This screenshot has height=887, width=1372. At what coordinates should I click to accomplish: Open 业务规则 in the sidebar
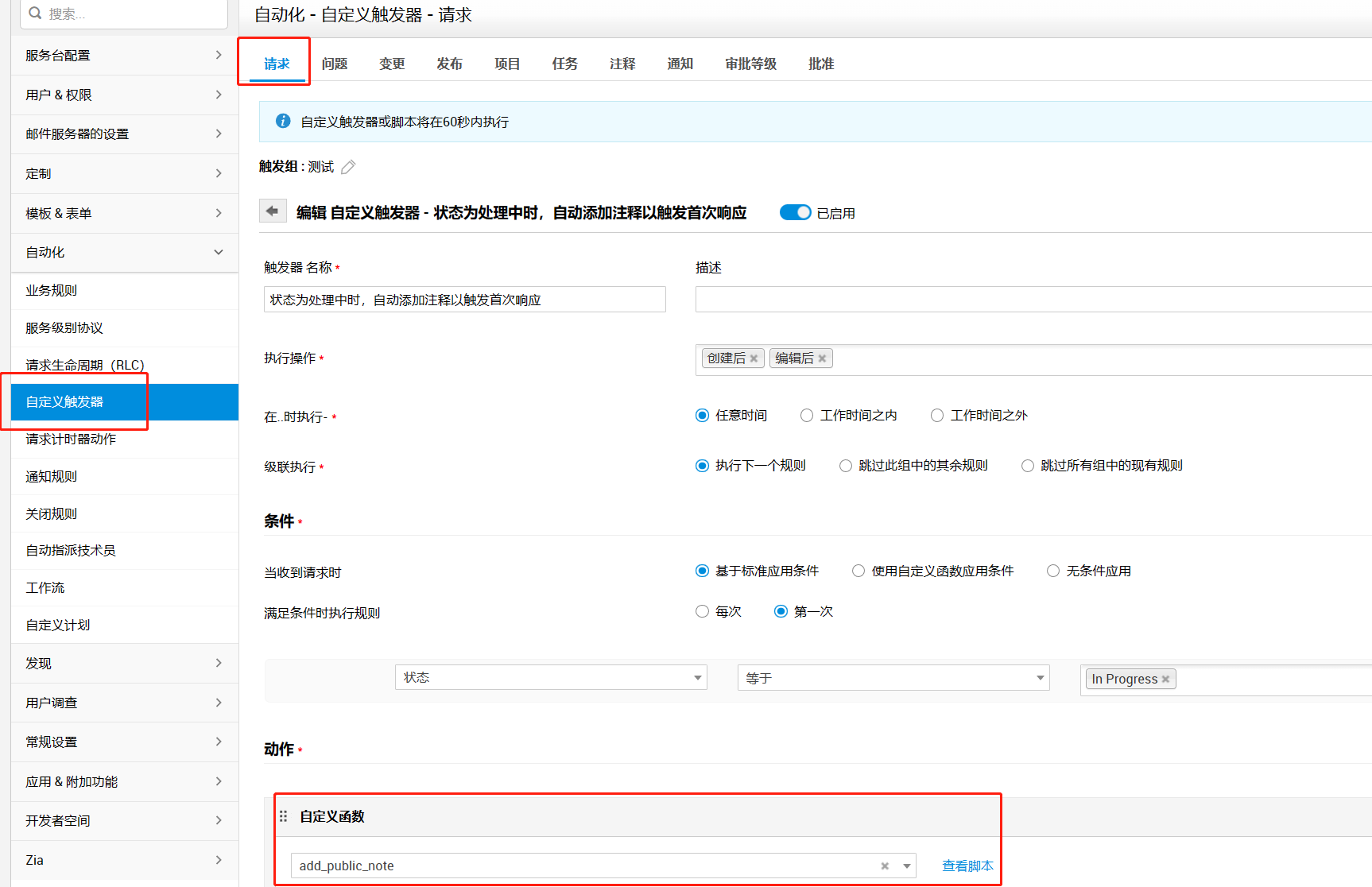point(52,291)
